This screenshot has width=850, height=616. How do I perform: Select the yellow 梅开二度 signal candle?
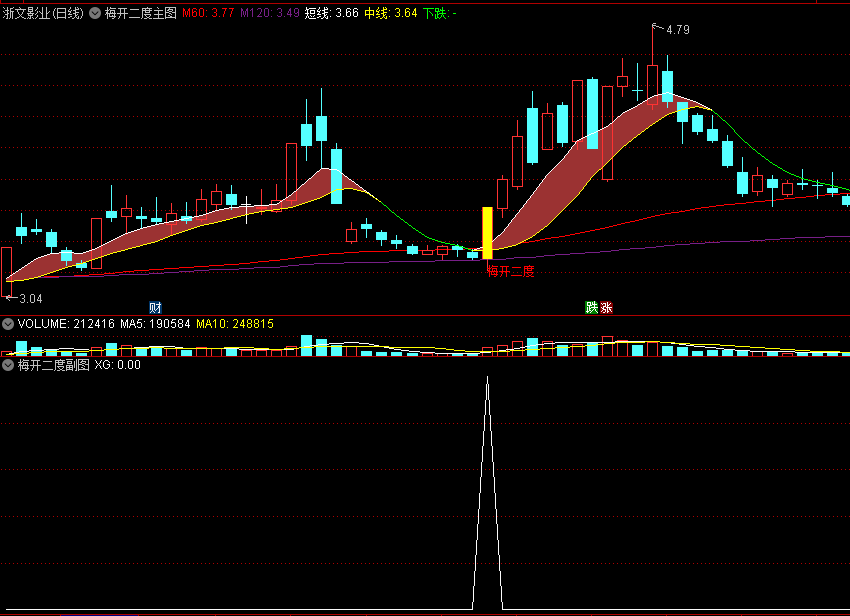pyautogui.click(x=487, y=233)
